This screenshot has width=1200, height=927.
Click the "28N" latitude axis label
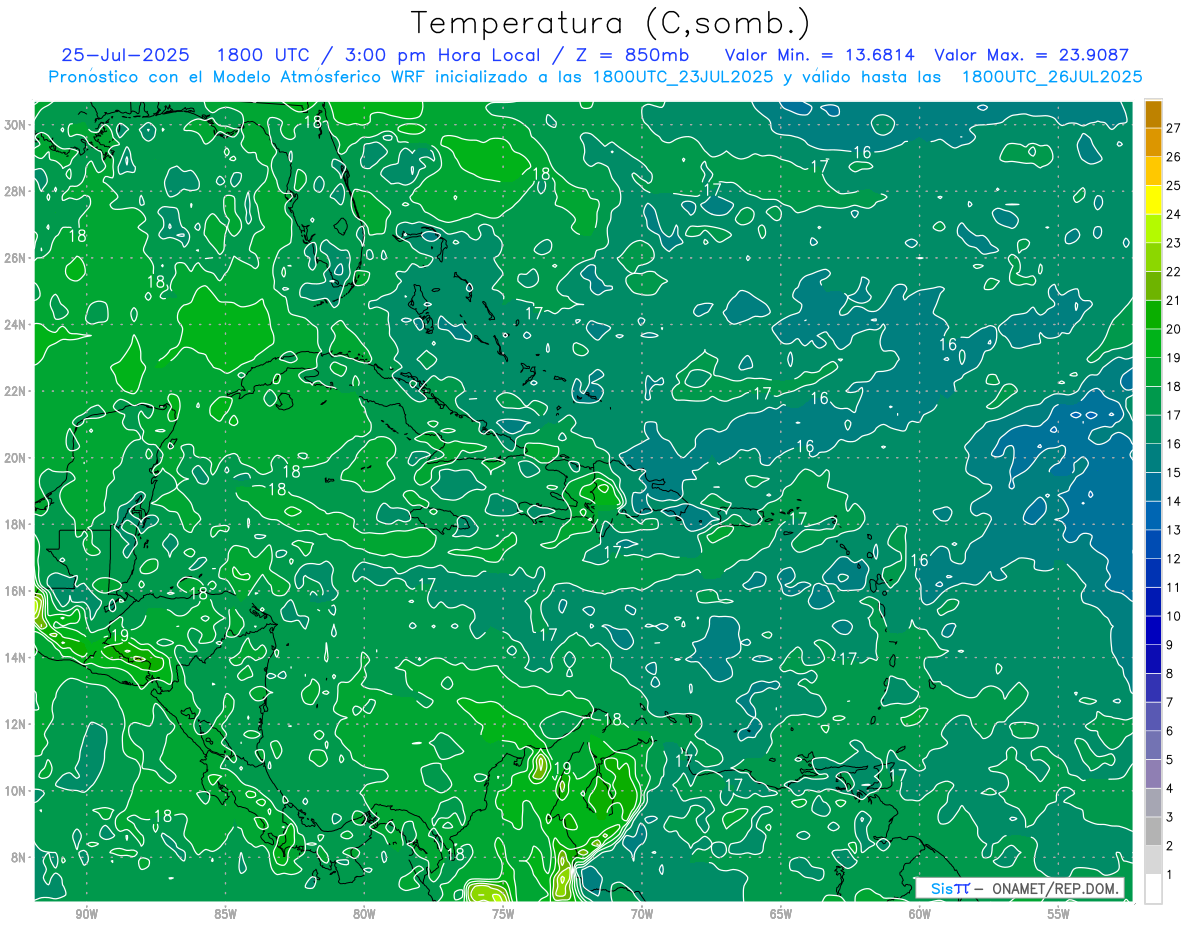click(15, 191)
